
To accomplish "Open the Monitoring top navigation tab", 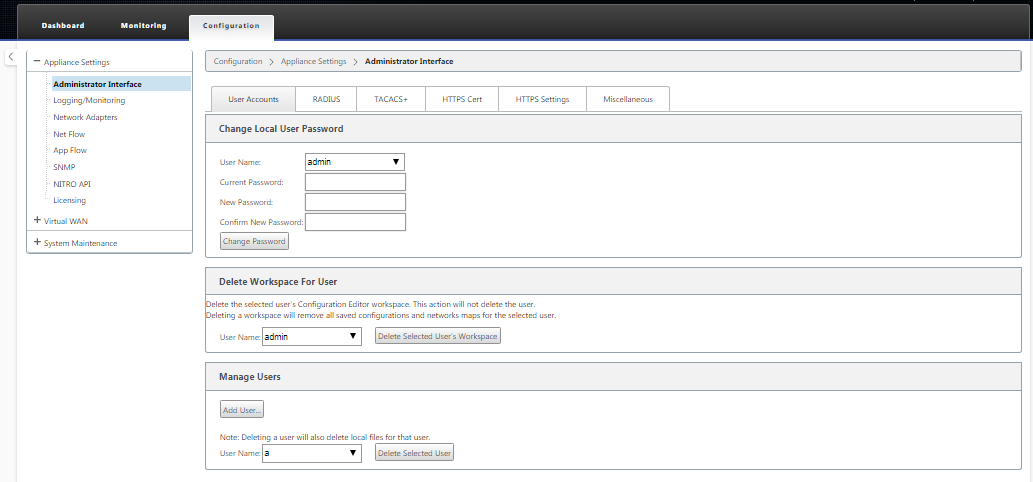I will [x=144, y=26].
